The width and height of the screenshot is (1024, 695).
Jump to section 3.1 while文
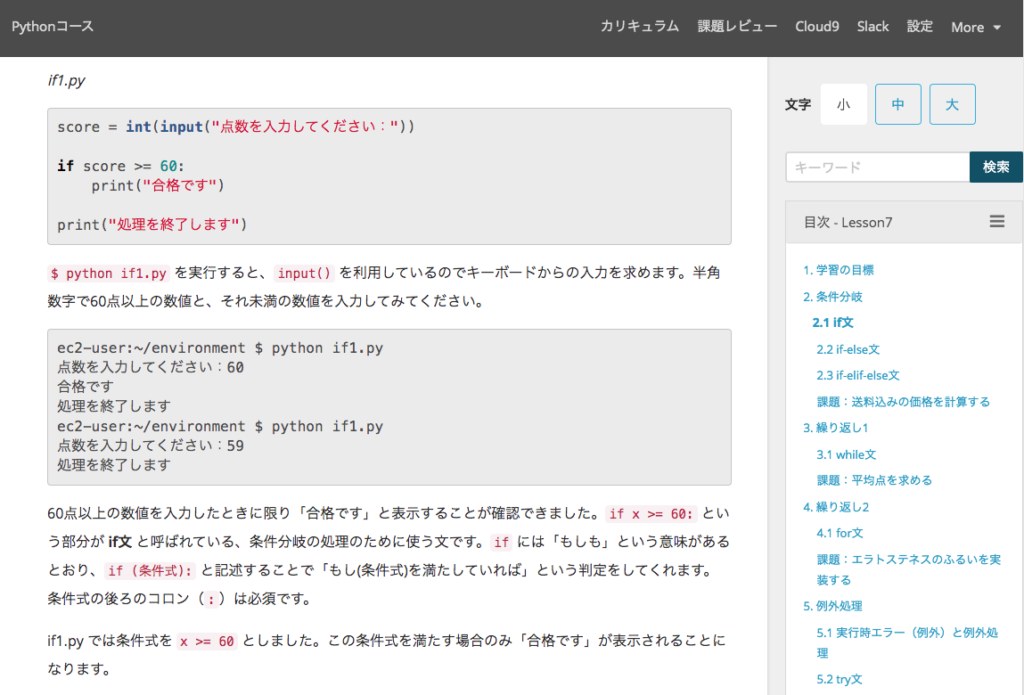(x=846, y=454)
